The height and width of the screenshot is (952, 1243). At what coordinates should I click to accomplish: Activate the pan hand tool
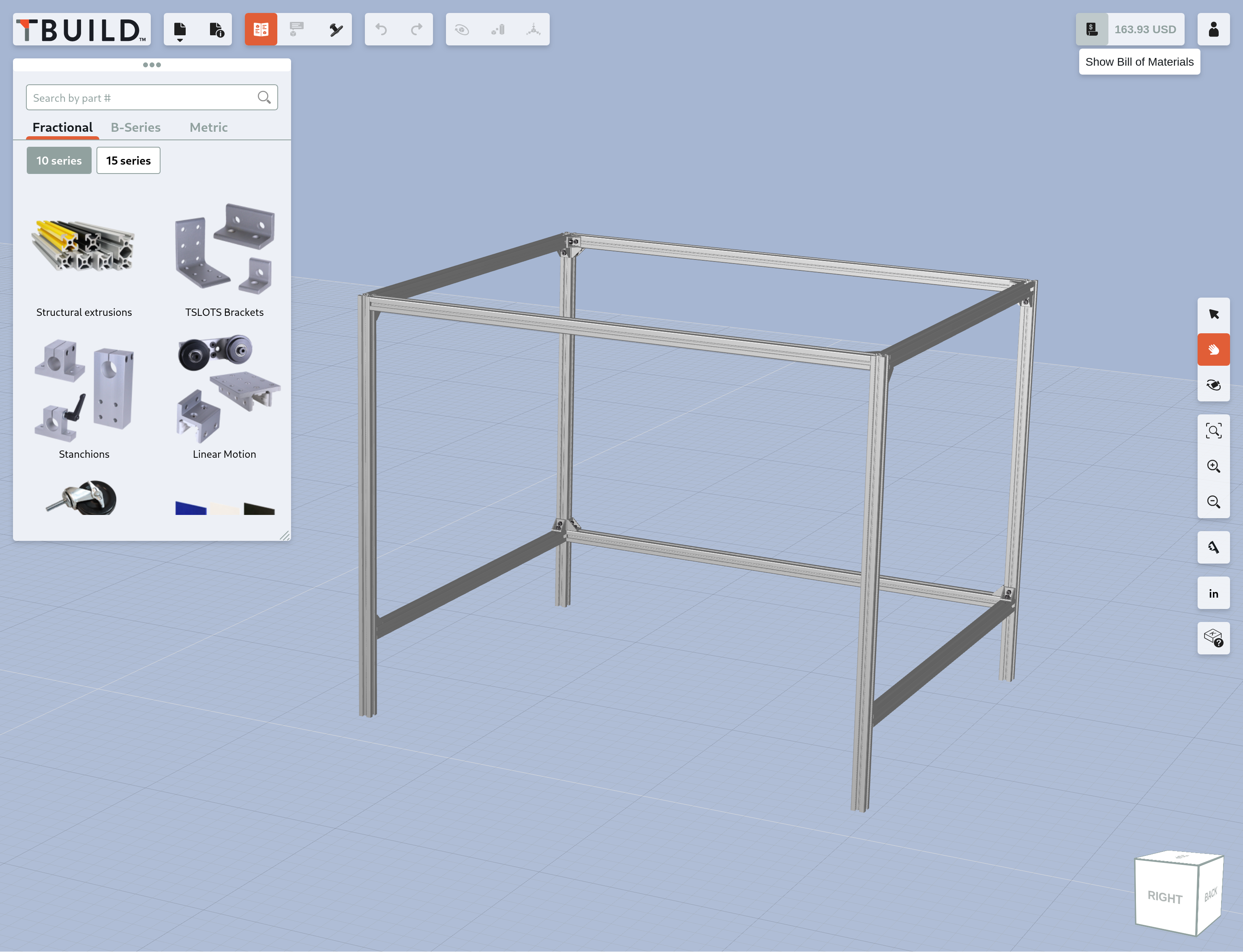[1213, 349]
